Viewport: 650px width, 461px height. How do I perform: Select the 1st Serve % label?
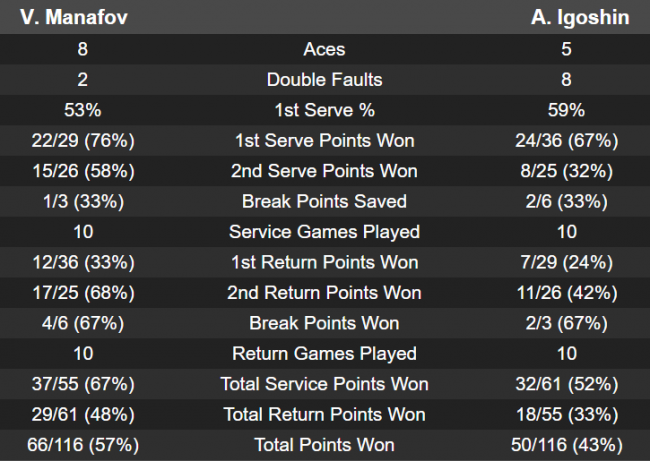[324, 110]
